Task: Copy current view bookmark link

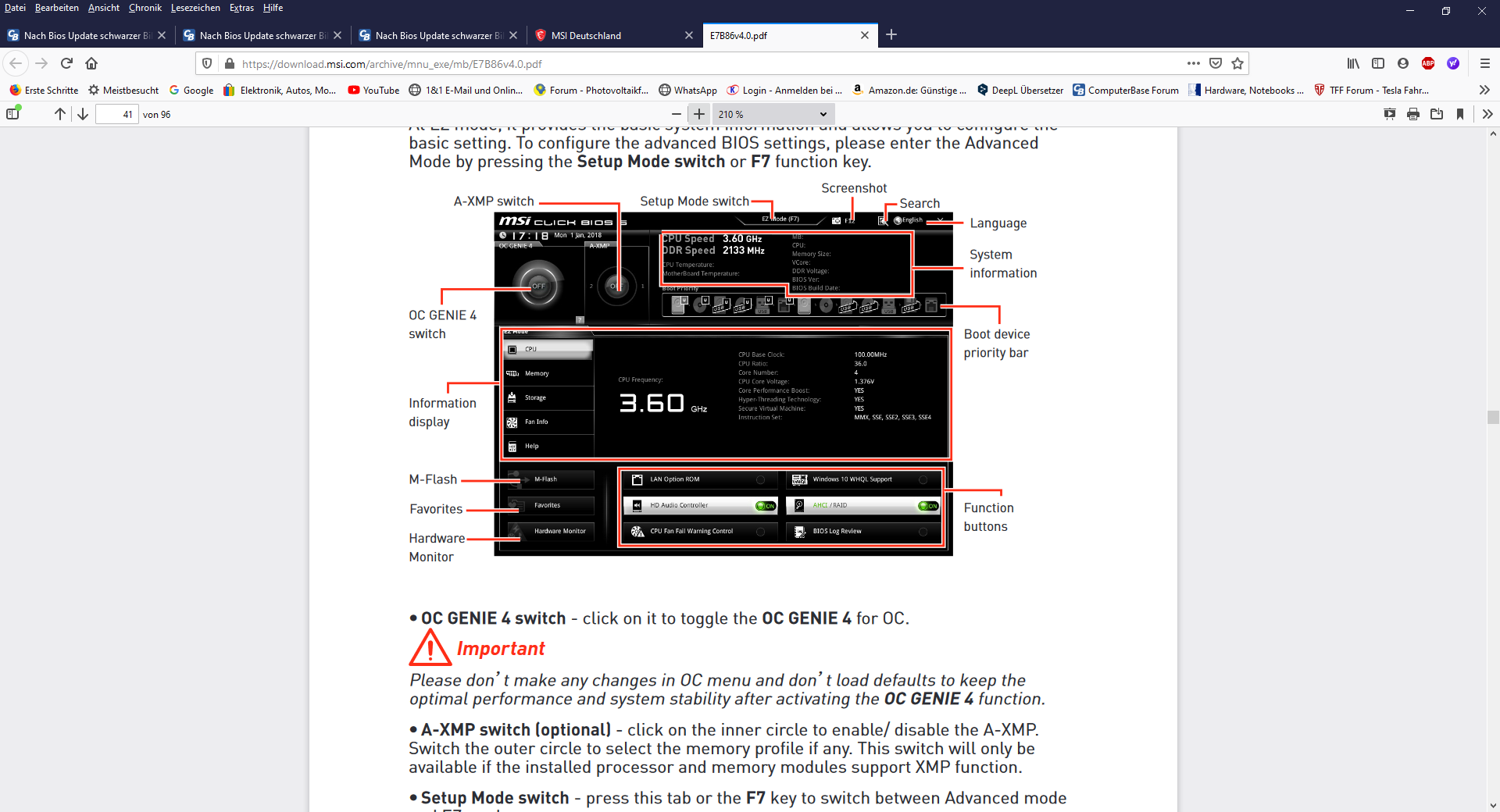Action: pyautogui.click(x=1460, y=114)
